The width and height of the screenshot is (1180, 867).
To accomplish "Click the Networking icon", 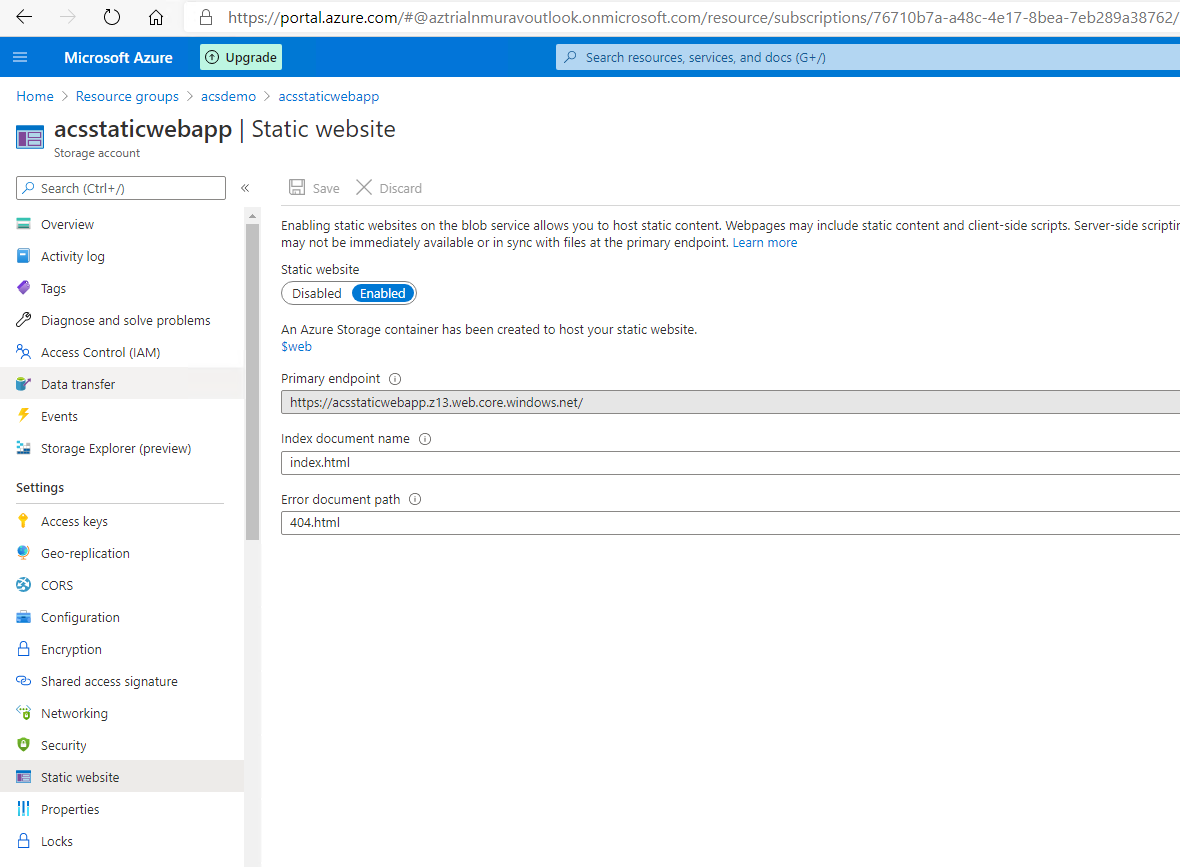I will [x=23, y=713].
